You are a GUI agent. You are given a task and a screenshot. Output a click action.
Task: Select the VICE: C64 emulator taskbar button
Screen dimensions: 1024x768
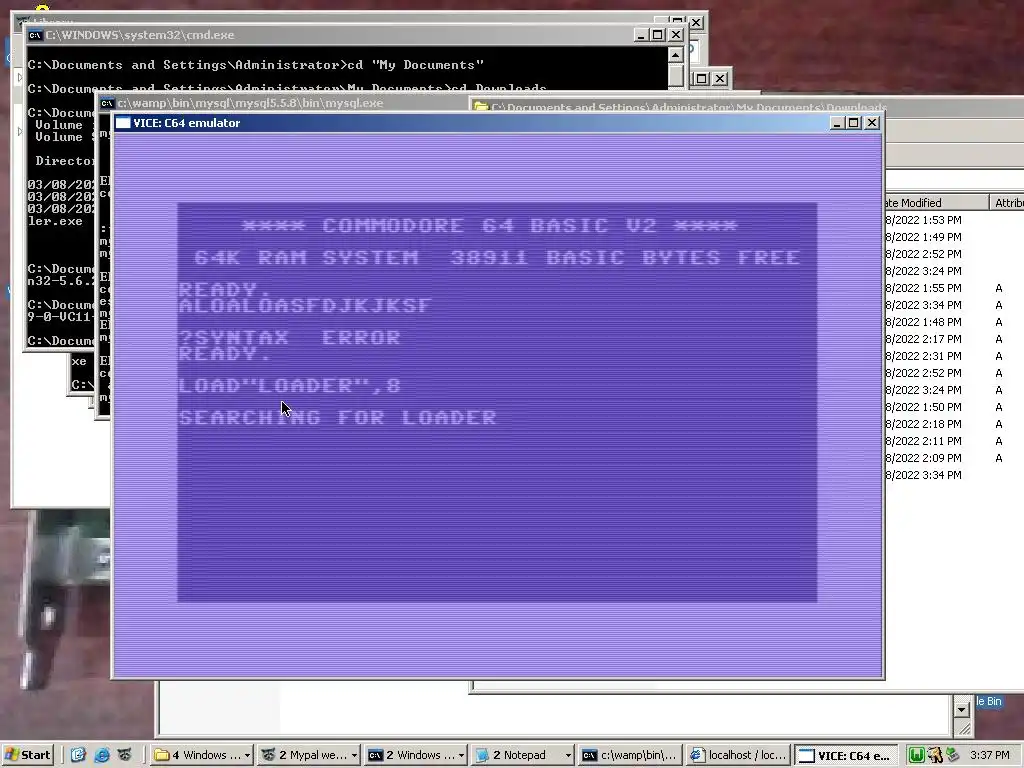click(x=846, y=756)
